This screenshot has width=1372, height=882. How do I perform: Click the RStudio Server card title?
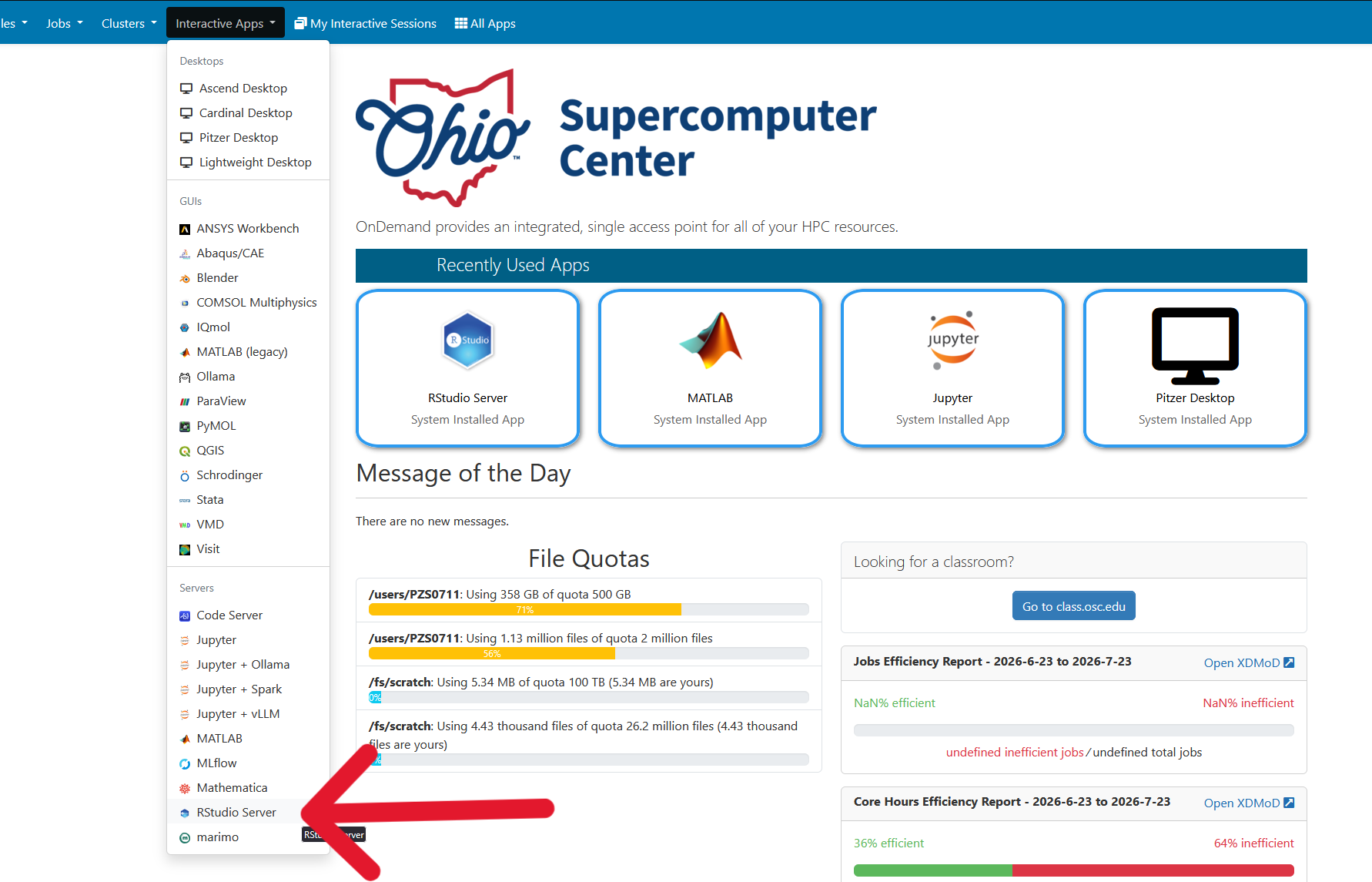[x=468, y=398]
